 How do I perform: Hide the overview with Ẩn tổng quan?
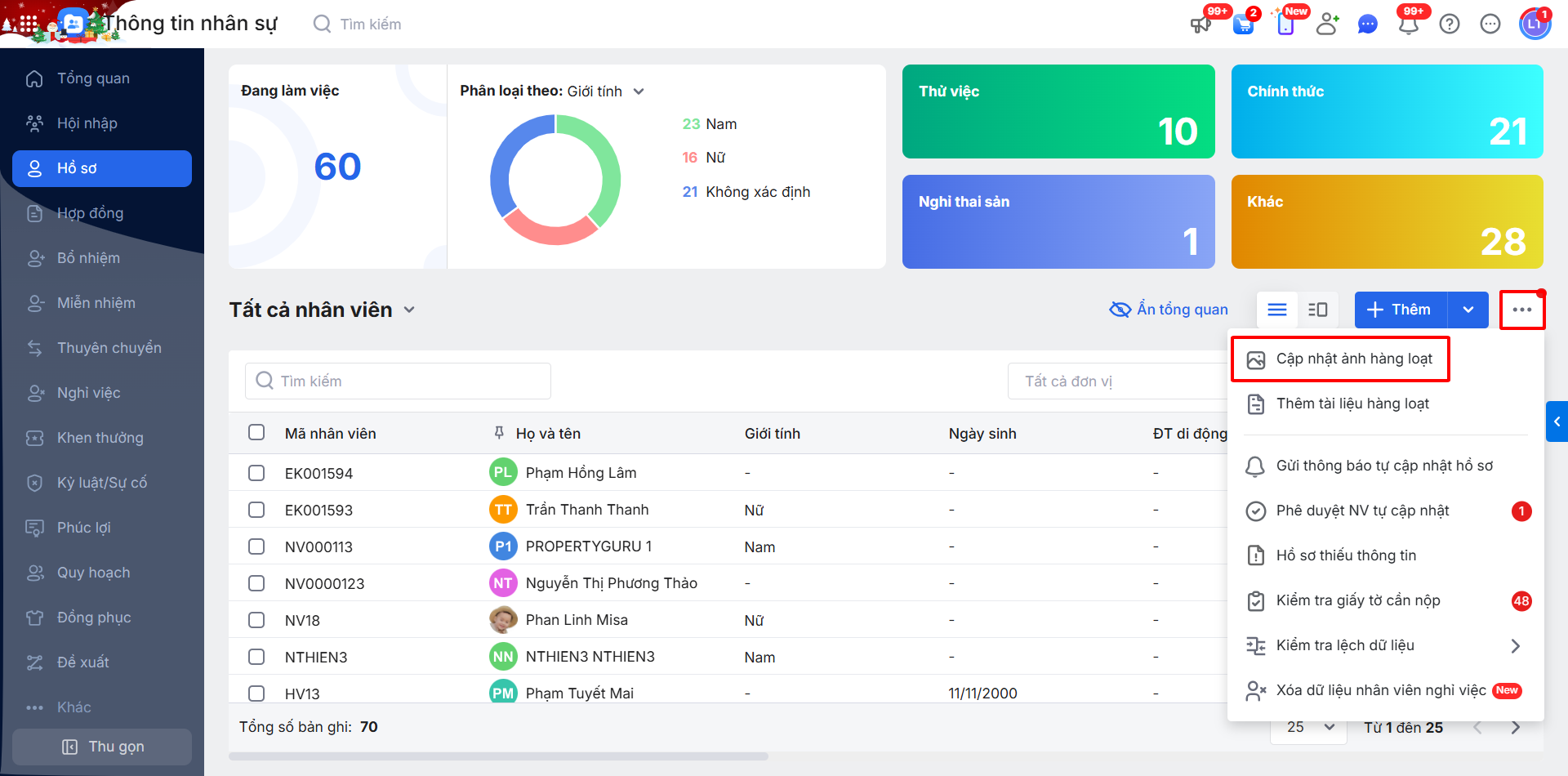(1169, 310)
